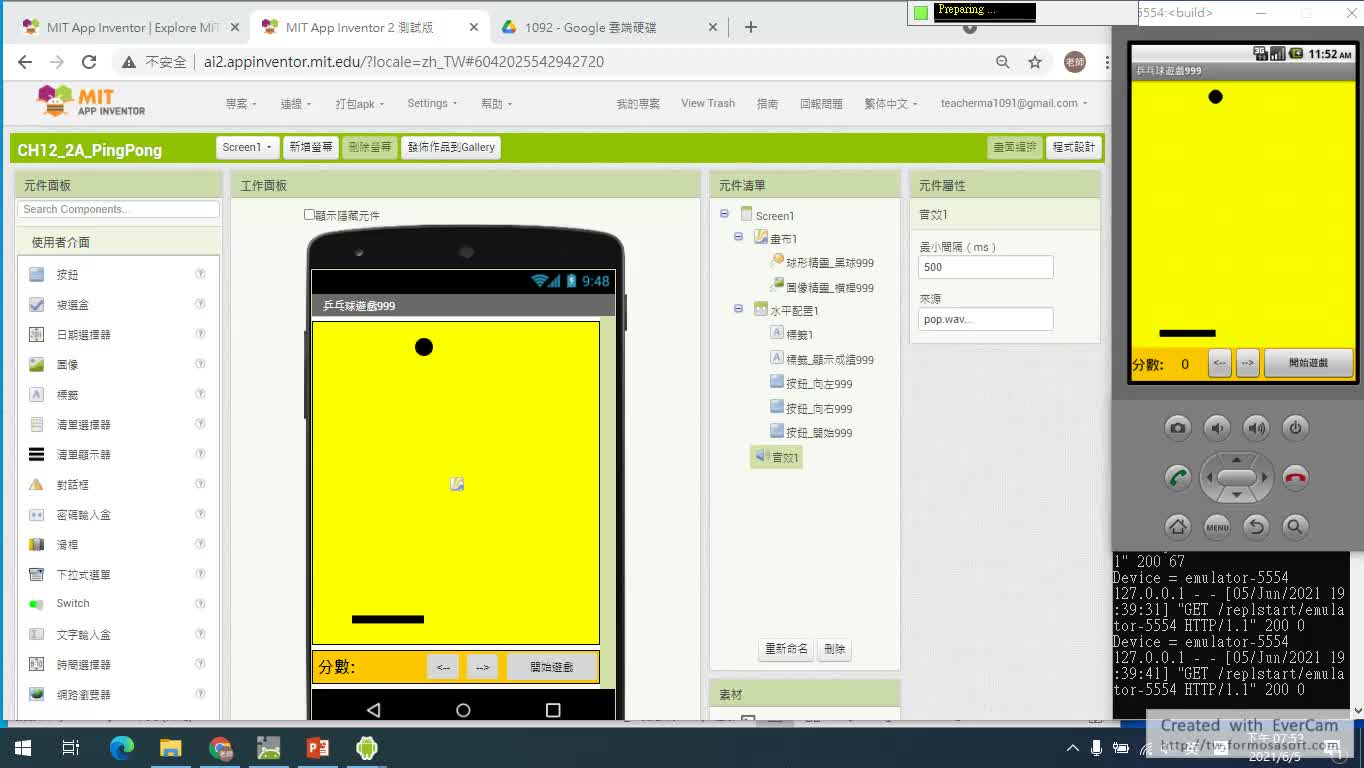
Task: Select the 複選盒 checkbox component
Action: point(72,304)
